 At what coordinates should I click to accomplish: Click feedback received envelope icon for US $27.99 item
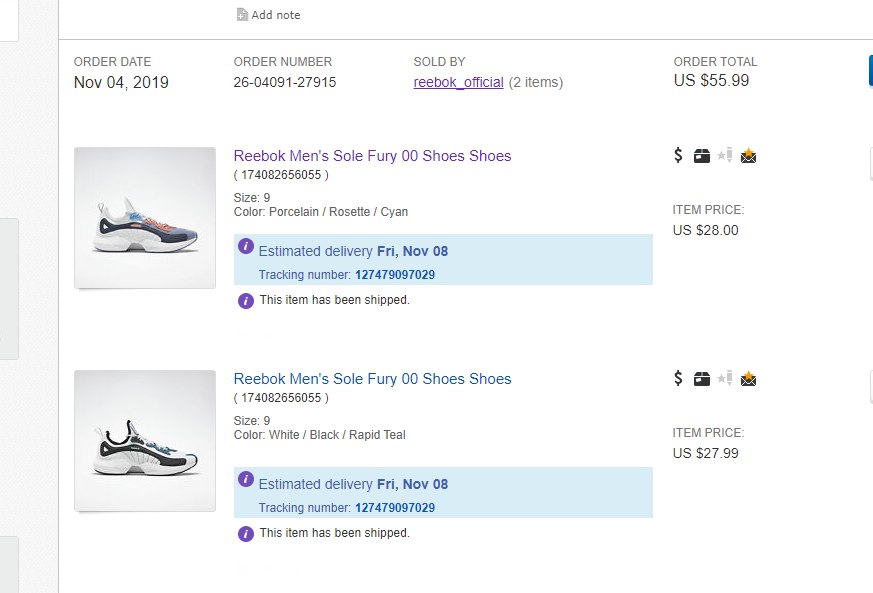coord(748,379)
